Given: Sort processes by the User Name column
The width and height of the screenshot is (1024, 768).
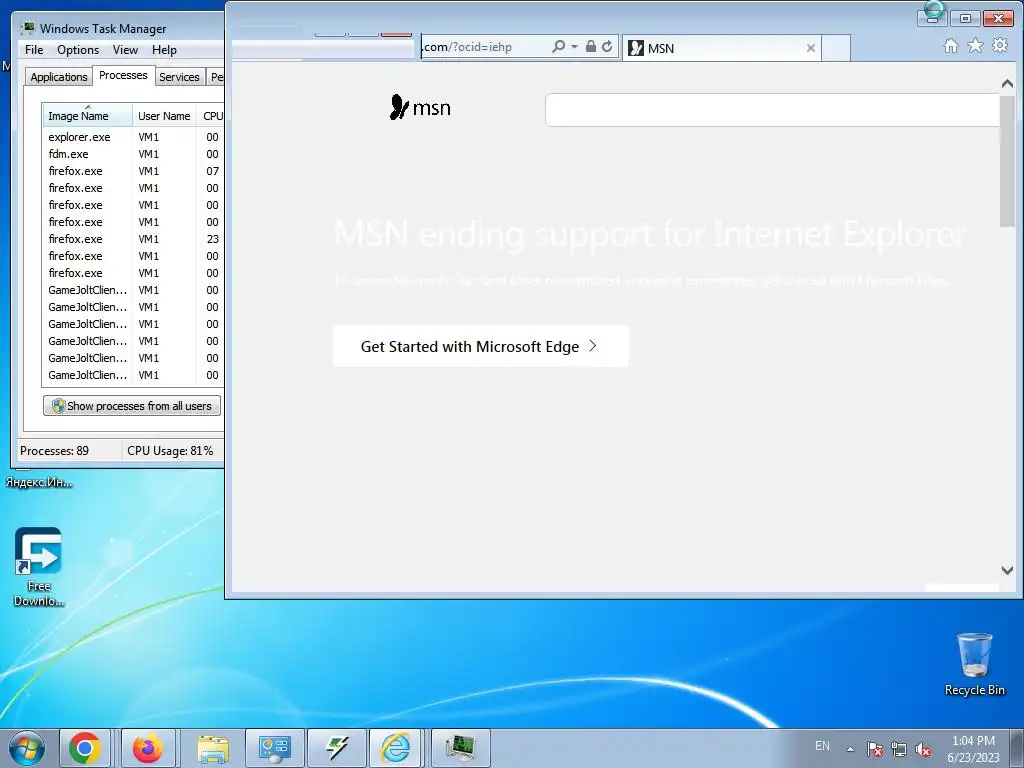Looking at the screenshot, I should (x=164, y=116).
